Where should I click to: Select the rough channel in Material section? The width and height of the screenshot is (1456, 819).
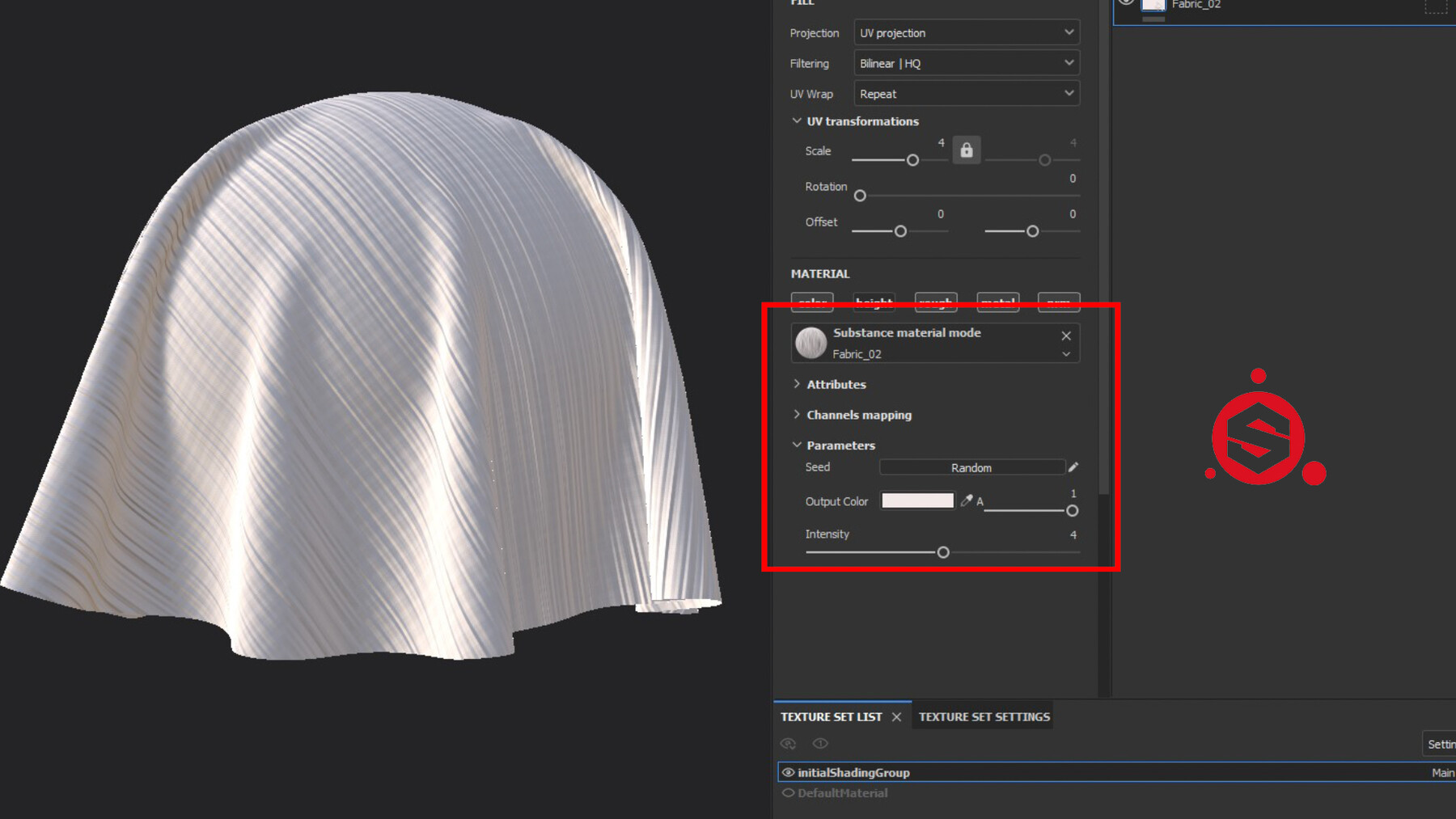click(935, 302)
